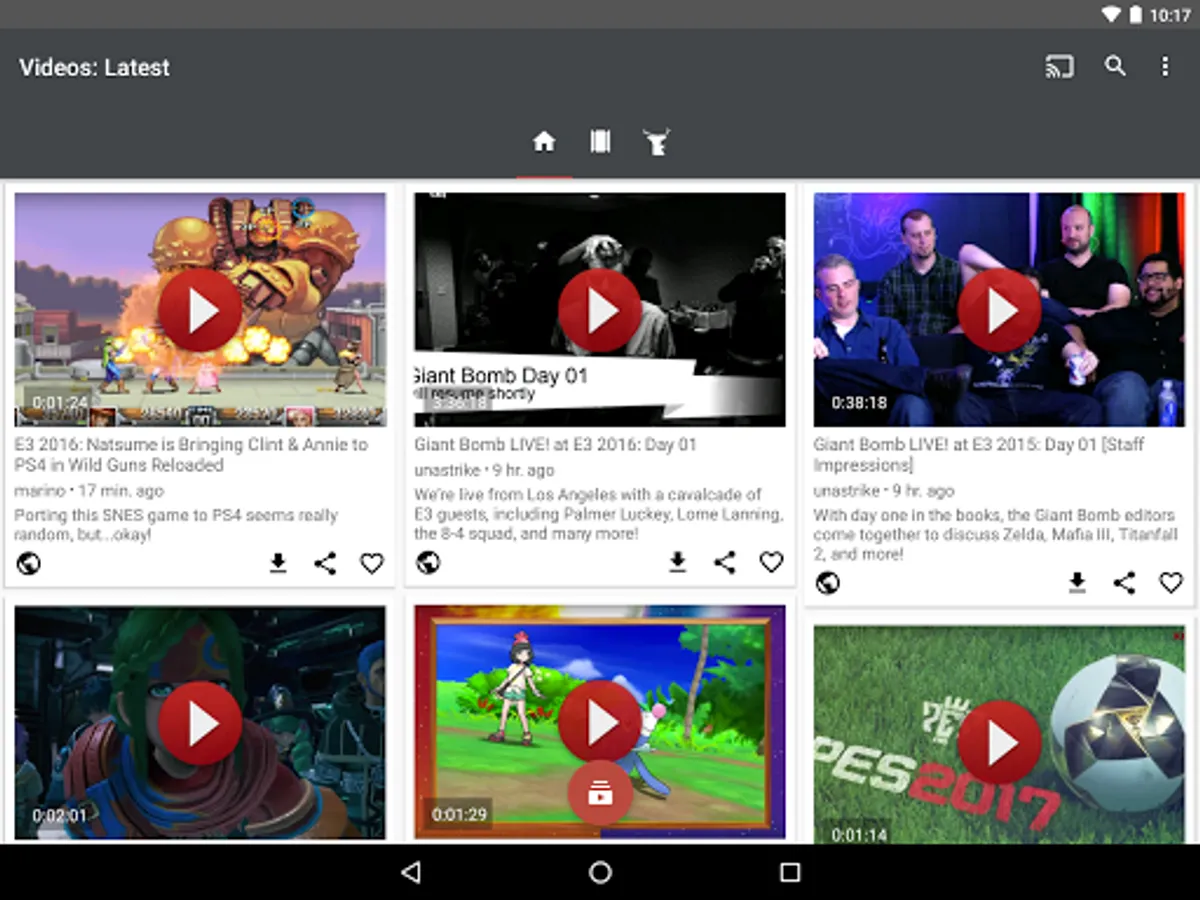Screen dimensions: 1200x900
Task: Open title Giant Bomb LIVE! at E3 2016: Day 01
Action: click(x=555, y=445)
